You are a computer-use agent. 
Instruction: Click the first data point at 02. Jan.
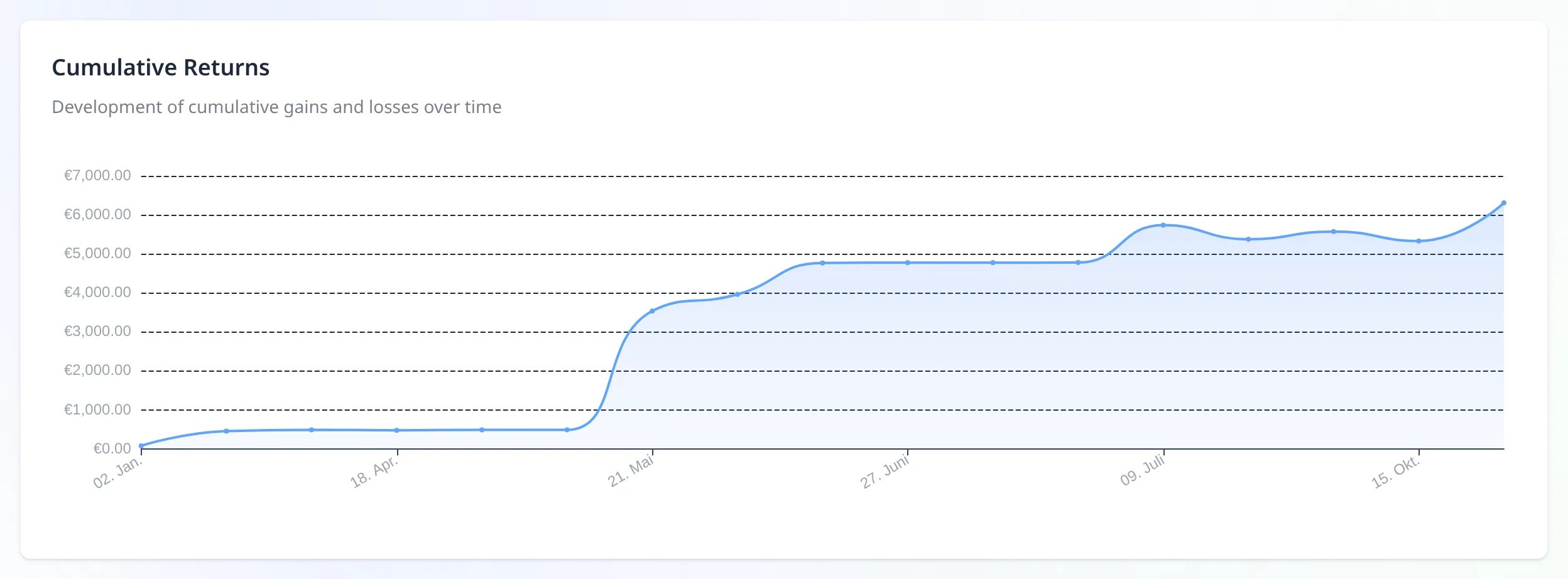141,446
